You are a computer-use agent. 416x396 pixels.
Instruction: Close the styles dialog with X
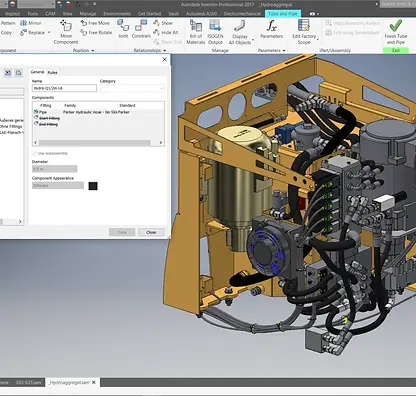coord(165,59)
